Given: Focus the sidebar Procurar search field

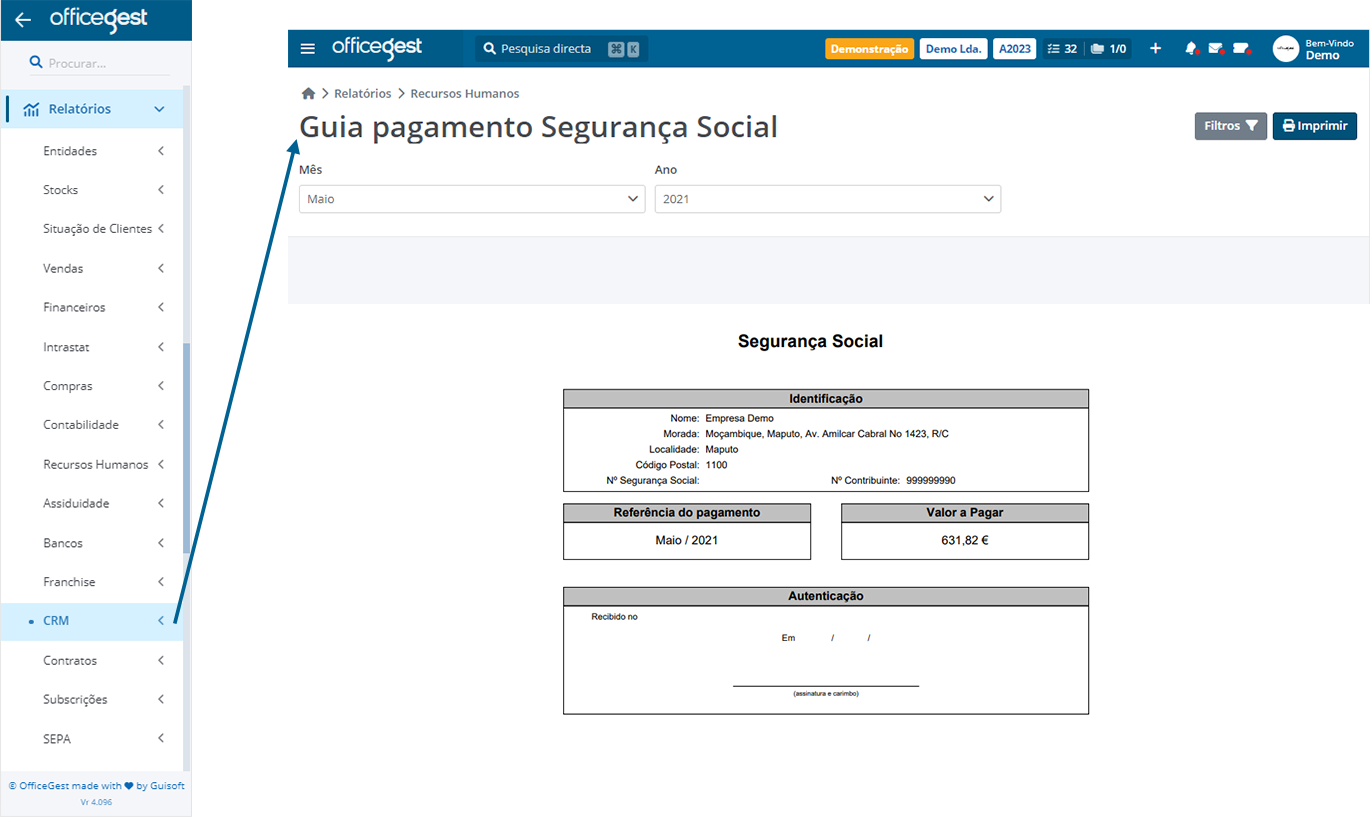Looking at the screenshot, I should (x=100, y=62).
